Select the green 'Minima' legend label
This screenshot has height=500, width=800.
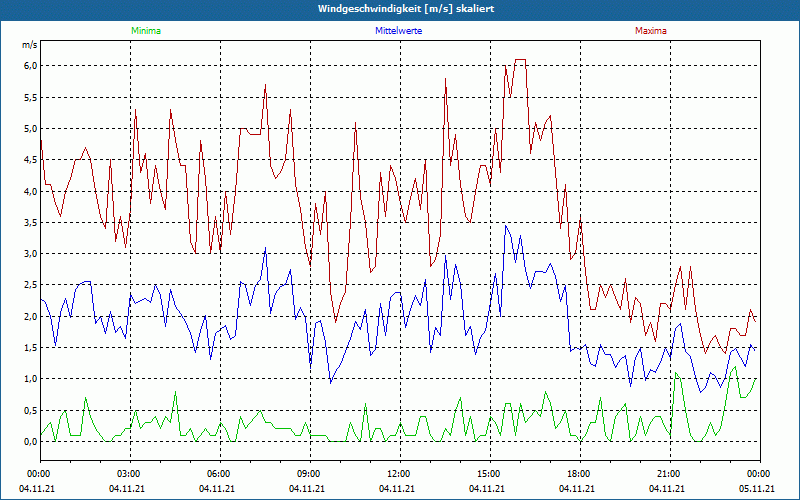[146, 31]
